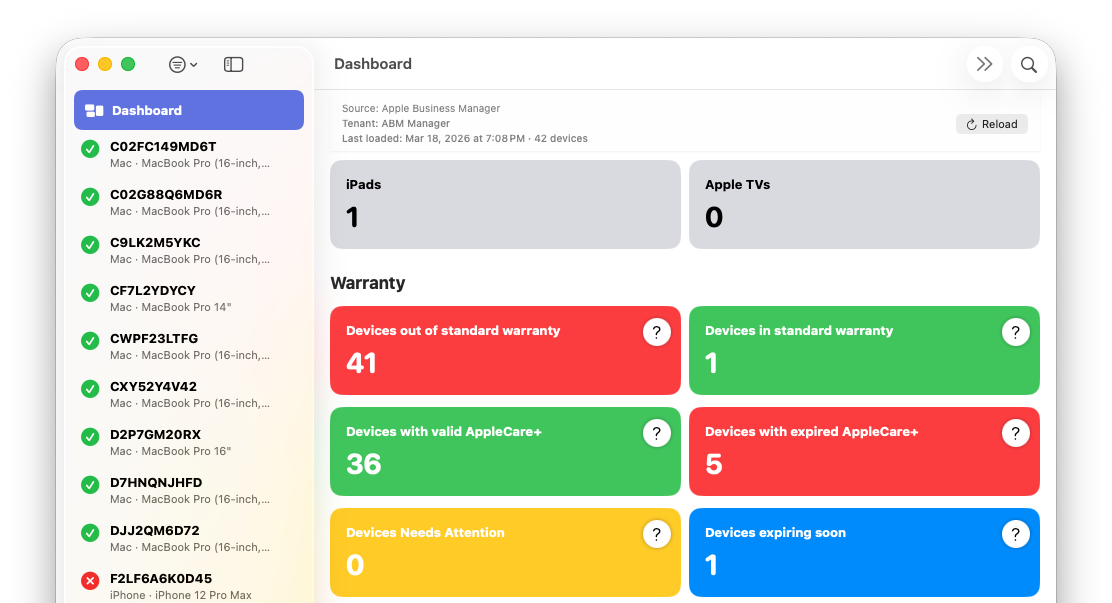Image resolution: width=1112 pixels, height=603 pixels.
Task: Open the Devices with expired AppleCare+ card
Action: [x=863, y=450]
